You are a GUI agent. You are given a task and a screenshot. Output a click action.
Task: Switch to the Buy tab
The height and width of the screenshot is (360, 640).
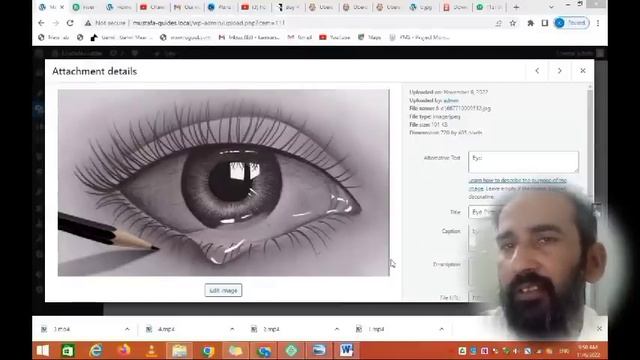[x=288, y=7]
